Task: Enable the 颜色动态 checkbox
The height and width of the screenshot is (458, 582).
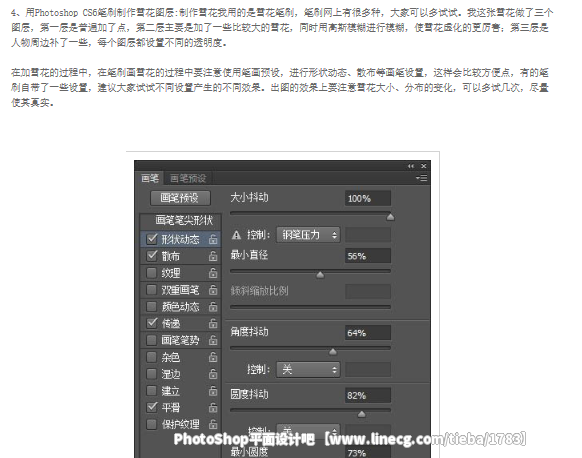Action: tap(151, 307)
